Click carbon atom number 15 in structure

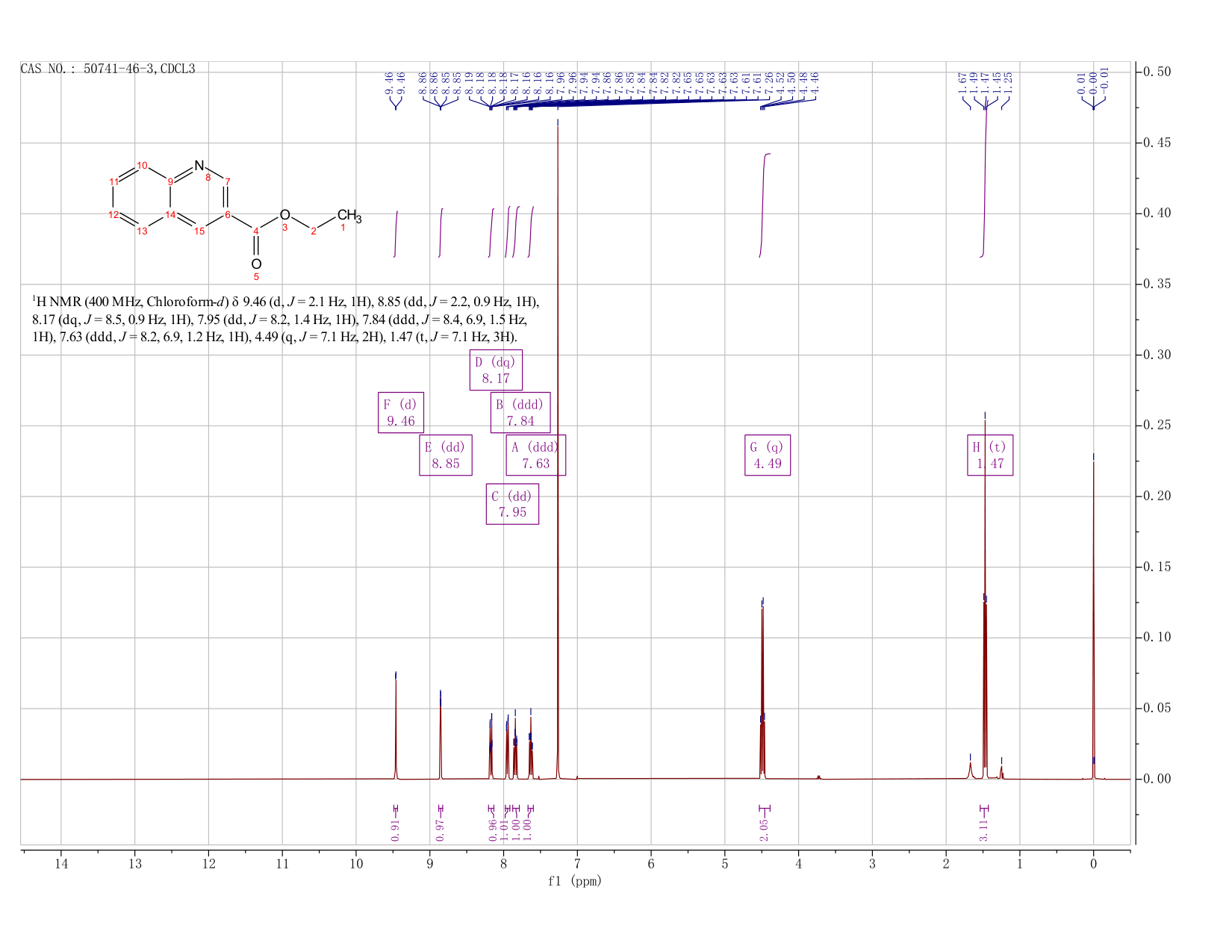coord(199,231)
